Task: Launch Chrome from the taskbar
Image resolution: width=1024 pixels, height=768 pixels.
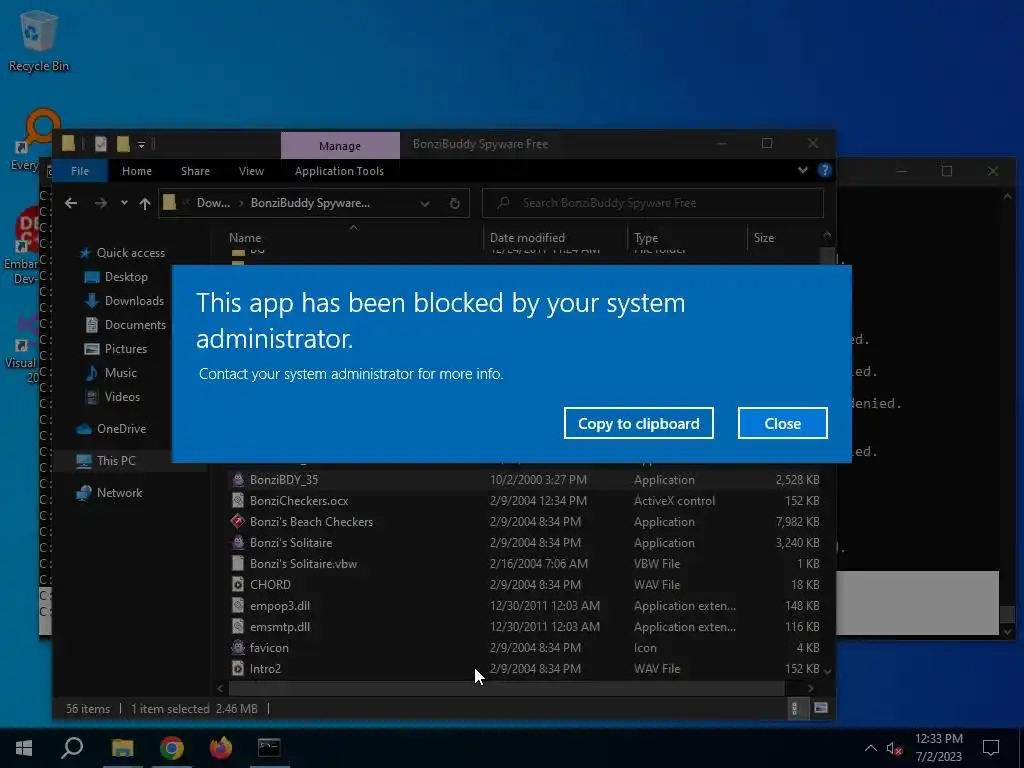Action: tap(171, 748)
